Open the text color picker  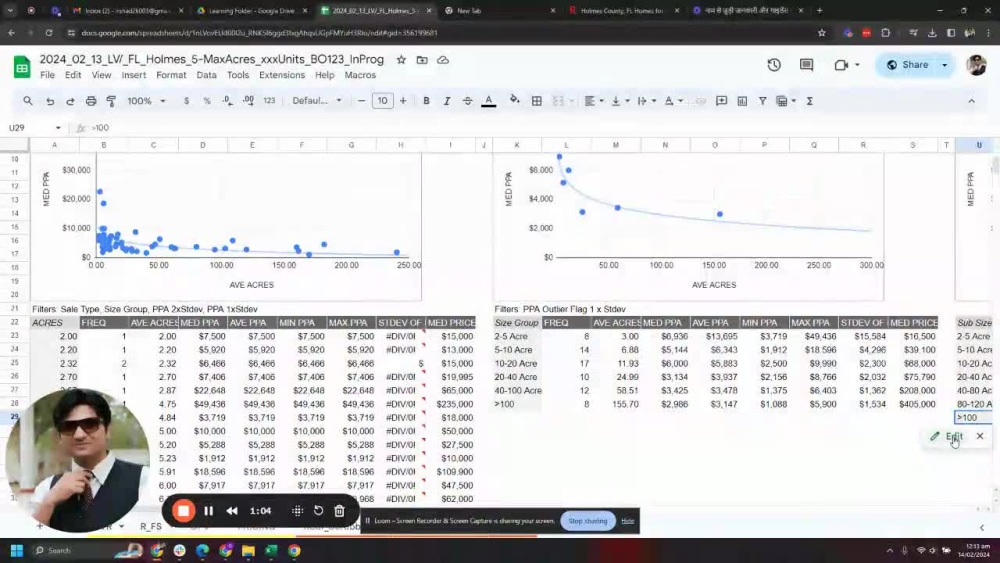pyautogui.click(x=489, y=101)
